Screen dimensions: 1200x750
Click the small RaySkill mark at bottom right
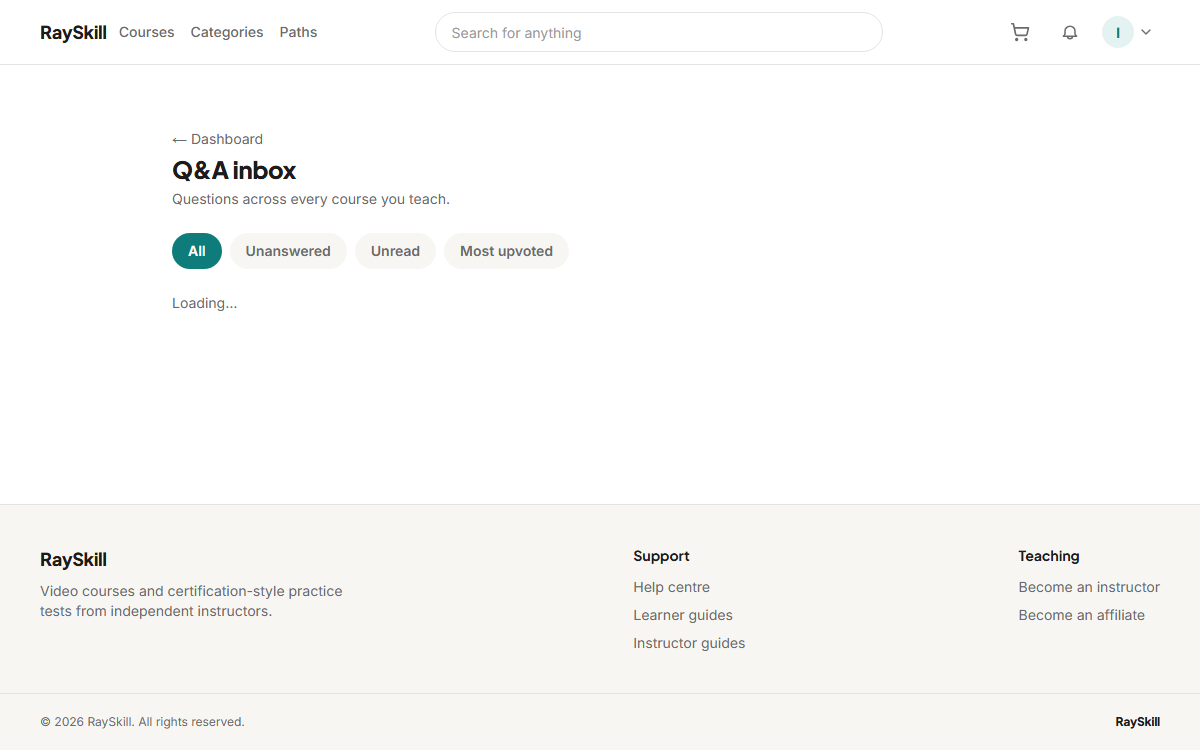1137,721
